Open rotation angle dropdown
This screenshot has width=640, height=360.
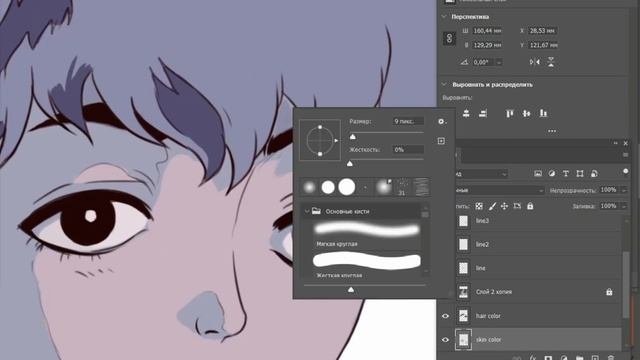[x=499, y=62]
